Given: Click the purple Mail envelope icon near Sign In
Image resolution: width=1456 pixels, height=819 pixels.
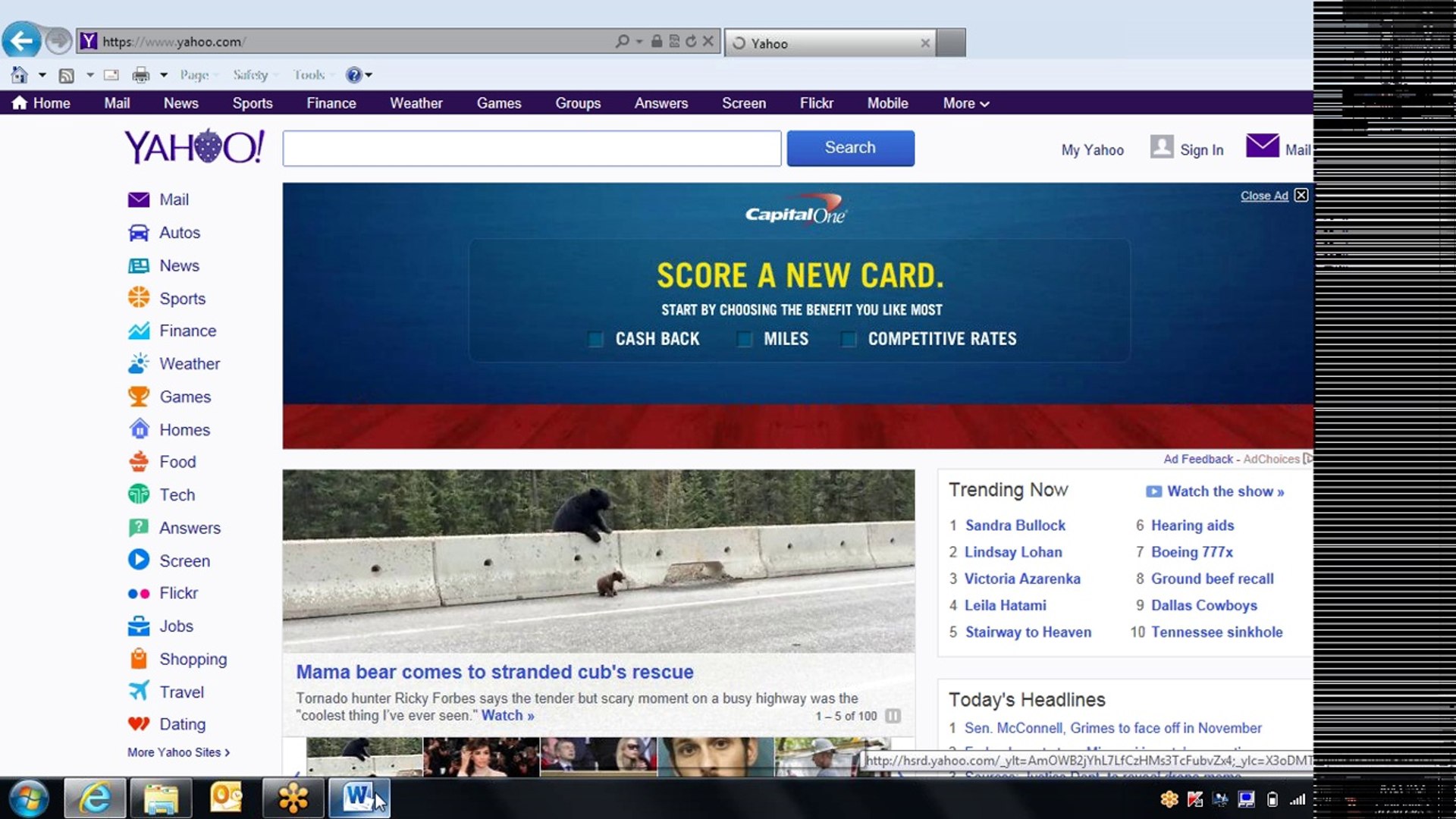Looking at the screenshot, I should 1263,146.
